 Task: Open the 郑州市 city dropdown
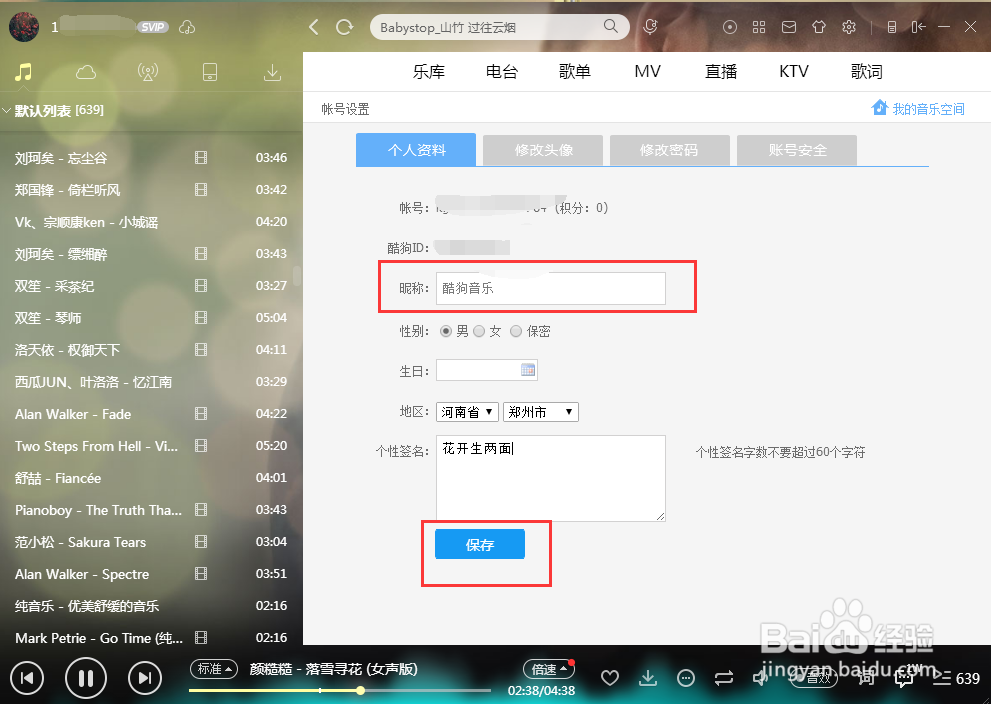[x=540, y=412]
